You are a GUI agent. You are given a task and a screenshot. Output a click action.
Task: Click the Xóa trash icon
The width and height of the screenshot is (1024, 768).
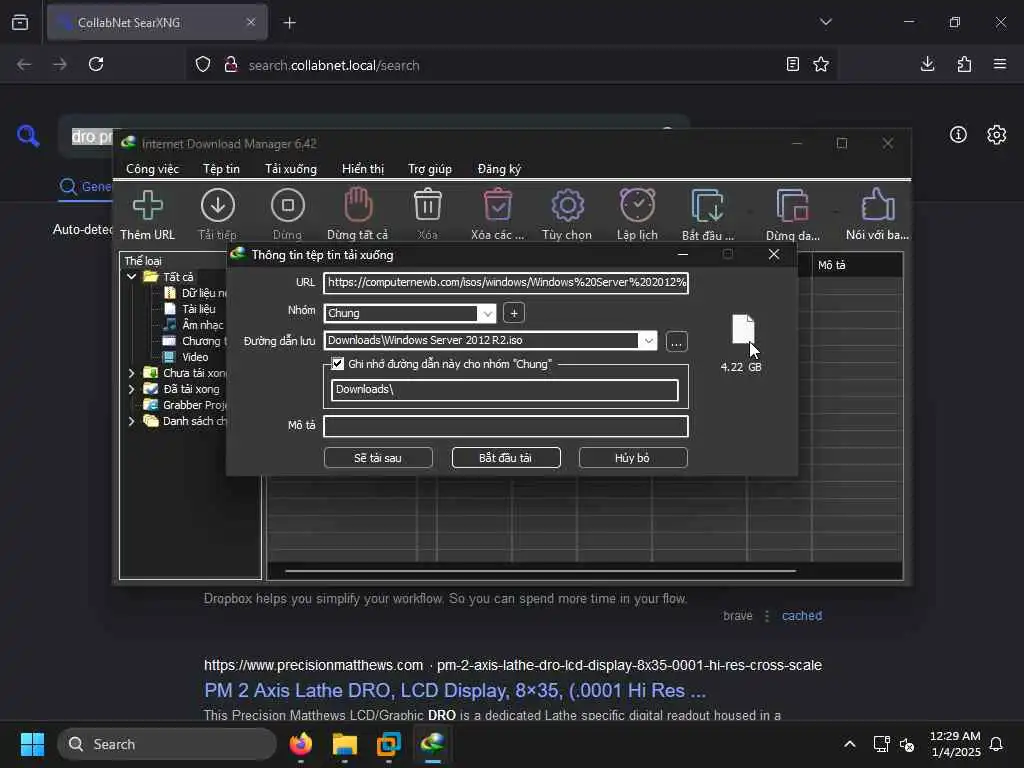click(x=428, y=214)
